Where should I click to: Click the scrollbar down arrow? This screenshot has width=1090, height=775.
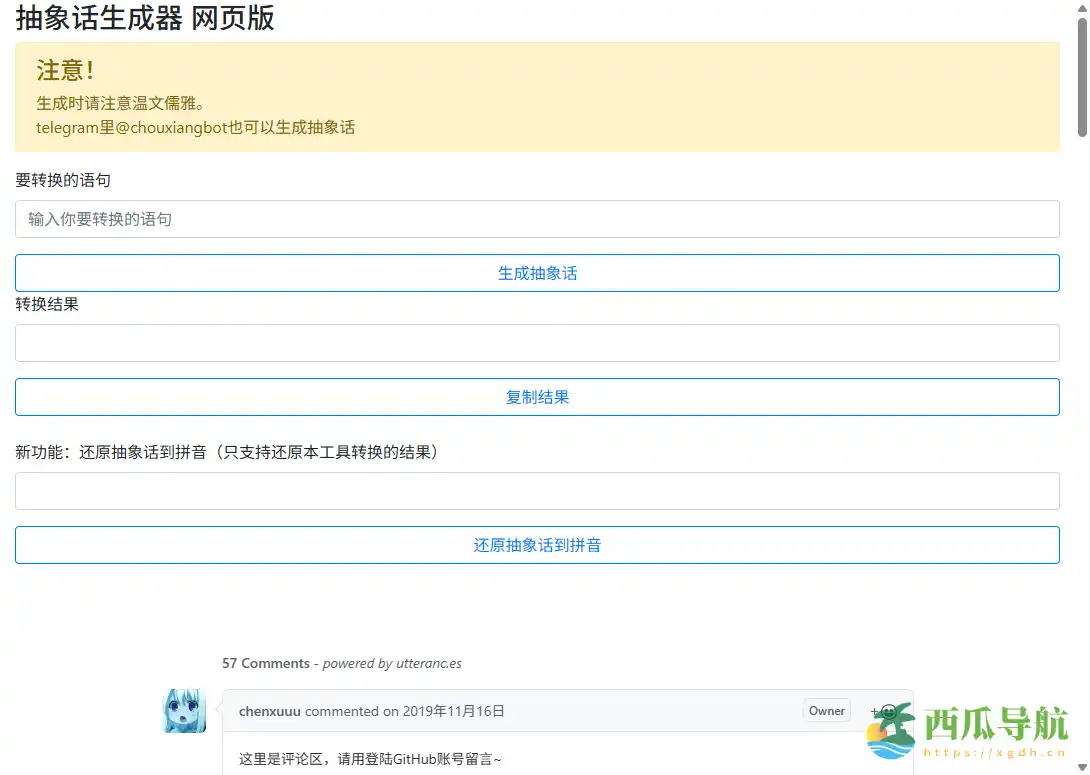1083,768
